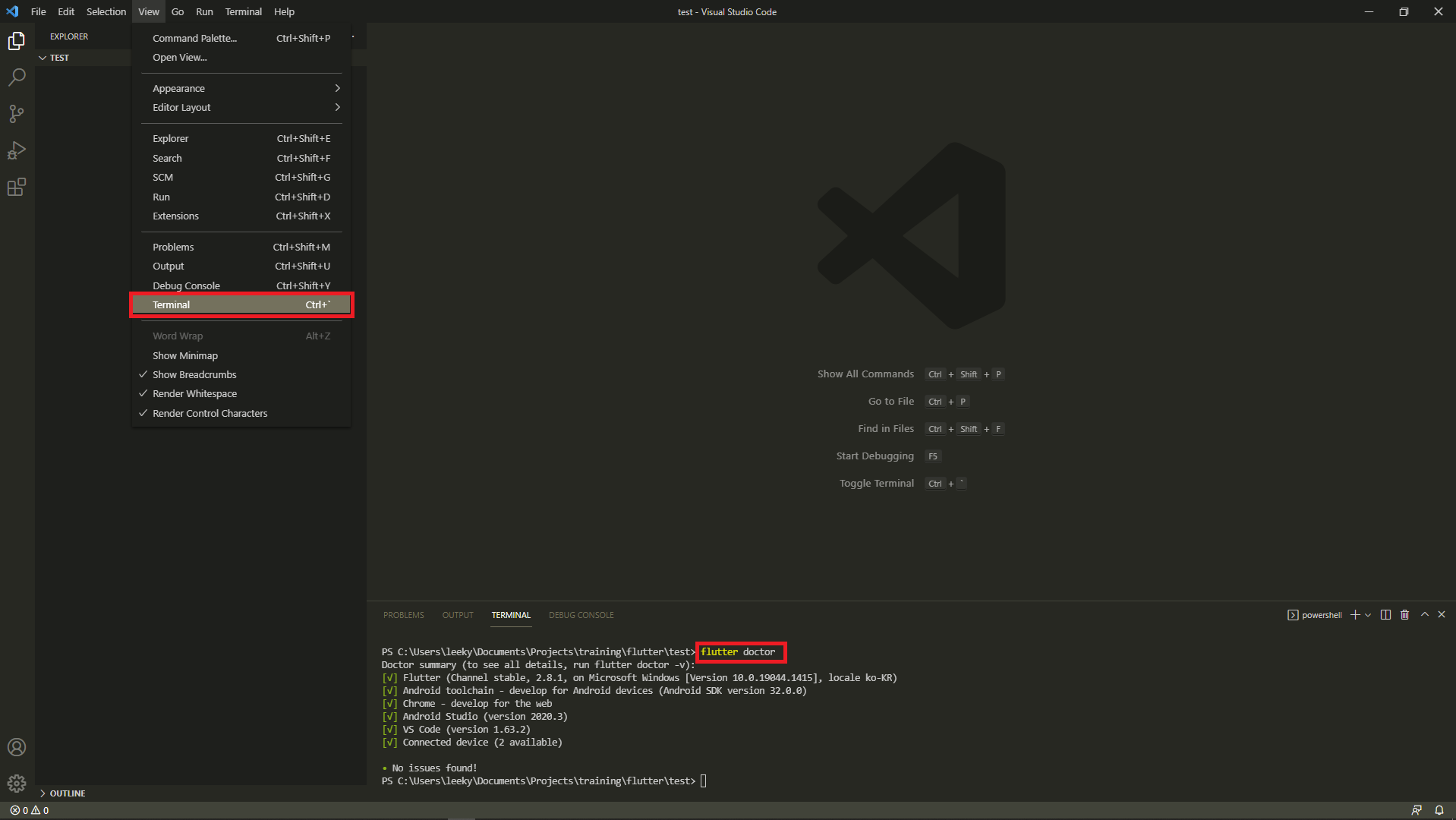Image resolution: width=1456 pixels, height=820 pixels.
Task: Open the Help menu
Action: tap(284, 11)
